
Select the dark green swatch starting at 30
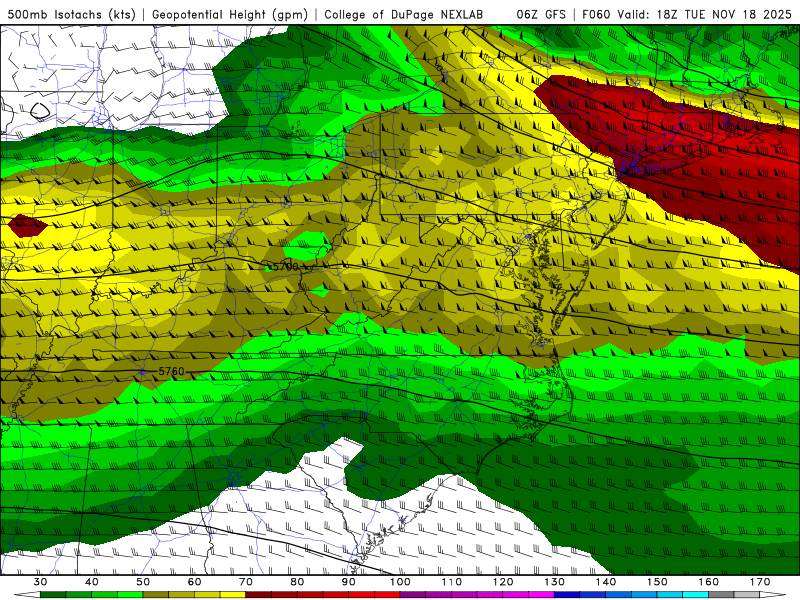pyautogui.click(x=53, y=595)
